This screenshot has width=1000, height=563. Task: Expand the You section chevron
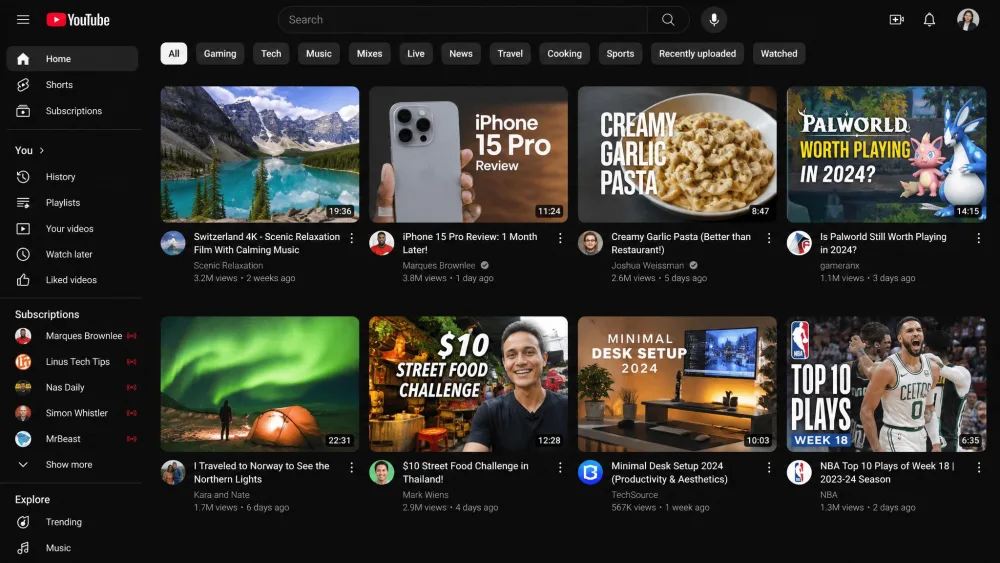click(42, 150)
